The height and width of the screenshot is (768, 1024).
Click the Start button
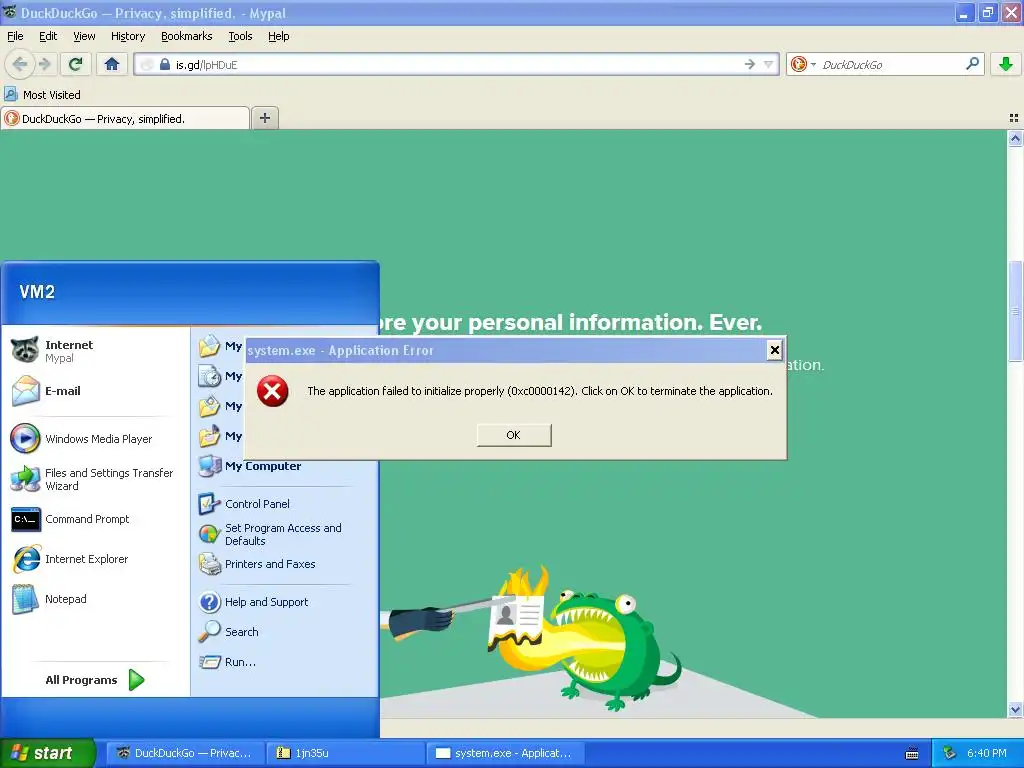[47, 753]
